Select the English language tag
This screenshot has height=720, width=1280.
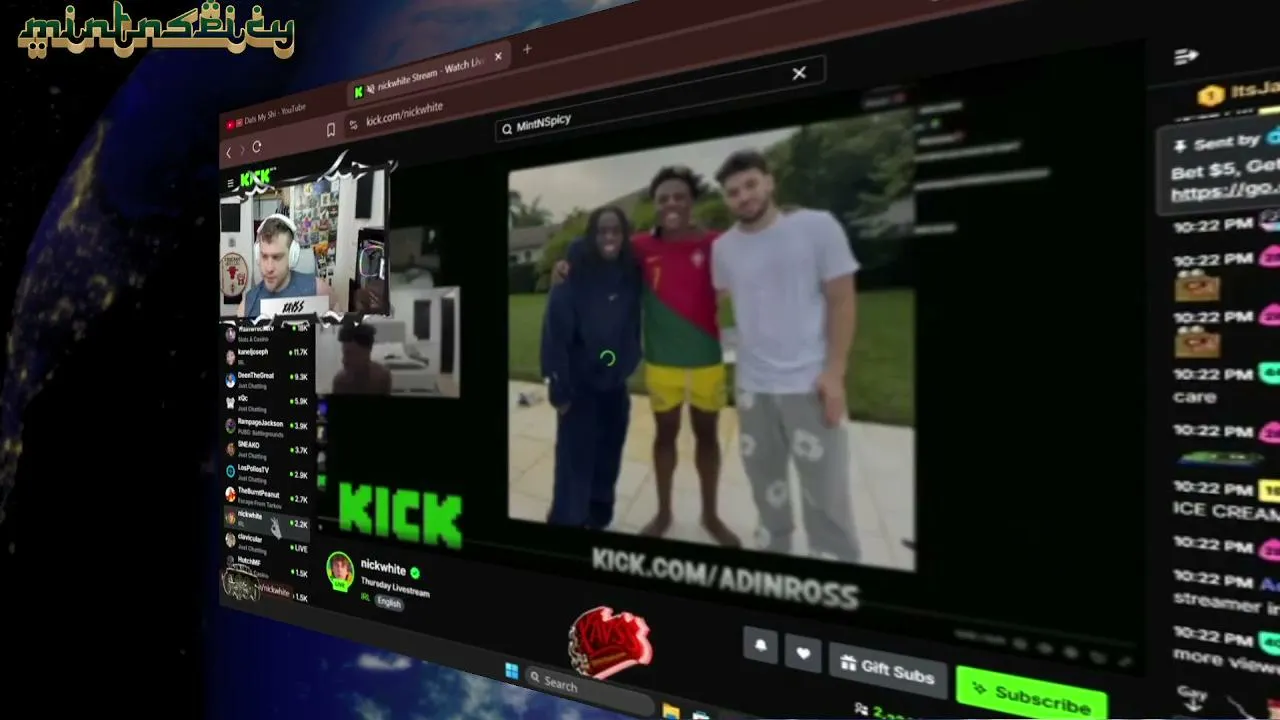point(389,603)
